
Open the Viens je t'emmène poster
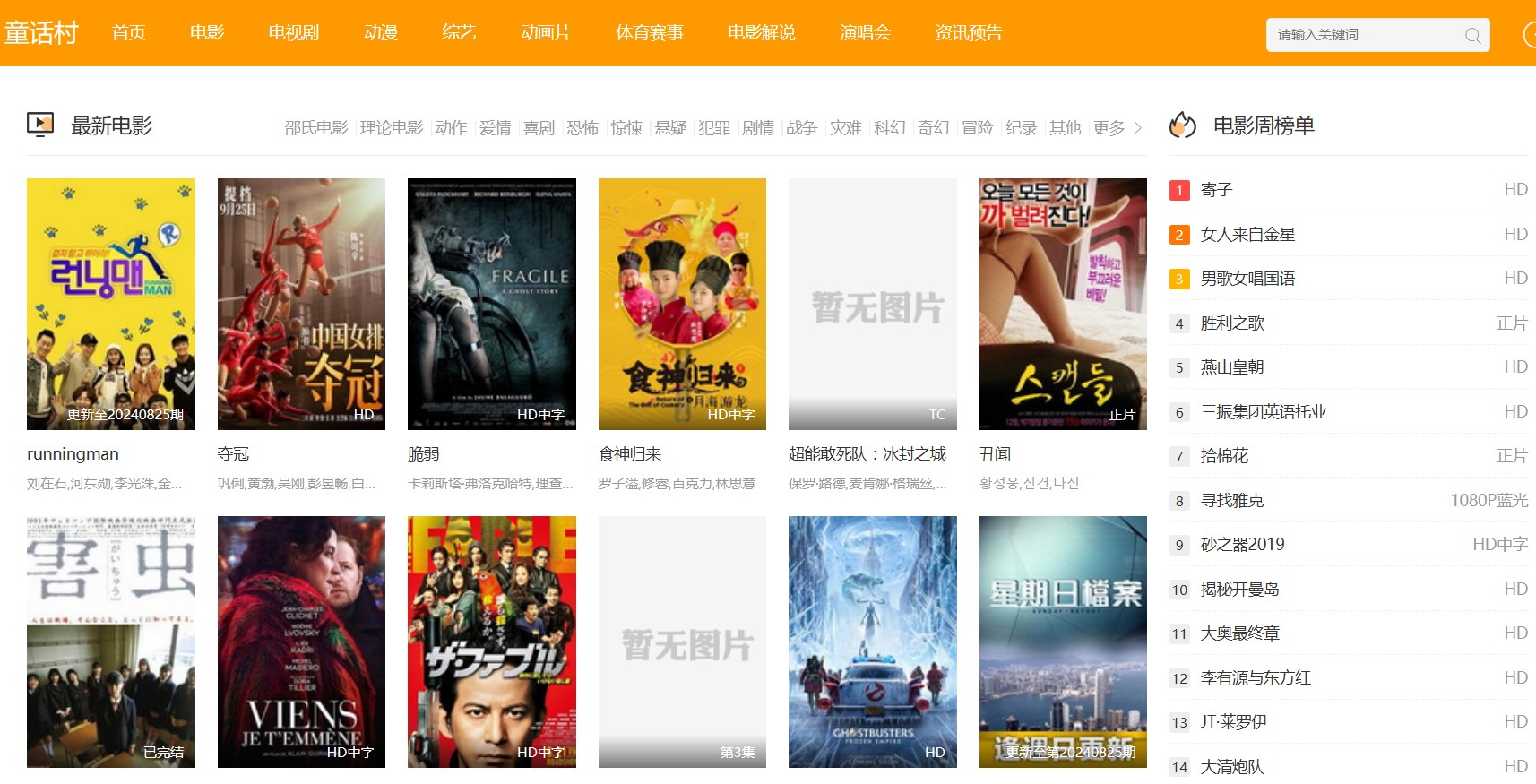tap(301, 642)
